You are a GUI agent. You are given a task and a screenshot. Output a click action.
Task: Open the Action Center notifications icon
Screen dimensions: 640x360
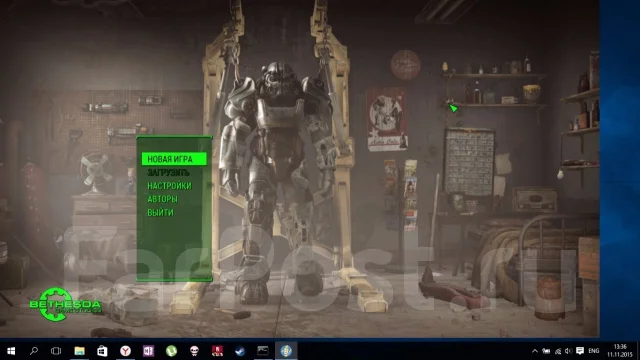point(580,351)
